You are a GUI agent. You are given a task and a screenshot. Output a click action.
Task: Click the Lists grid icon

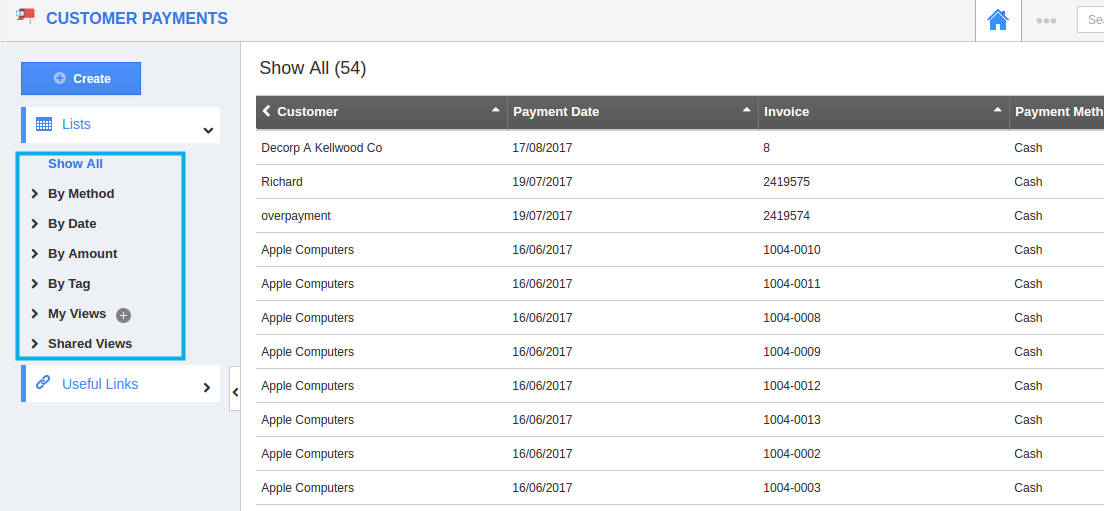pyautogui.click(x=44, y=125)
